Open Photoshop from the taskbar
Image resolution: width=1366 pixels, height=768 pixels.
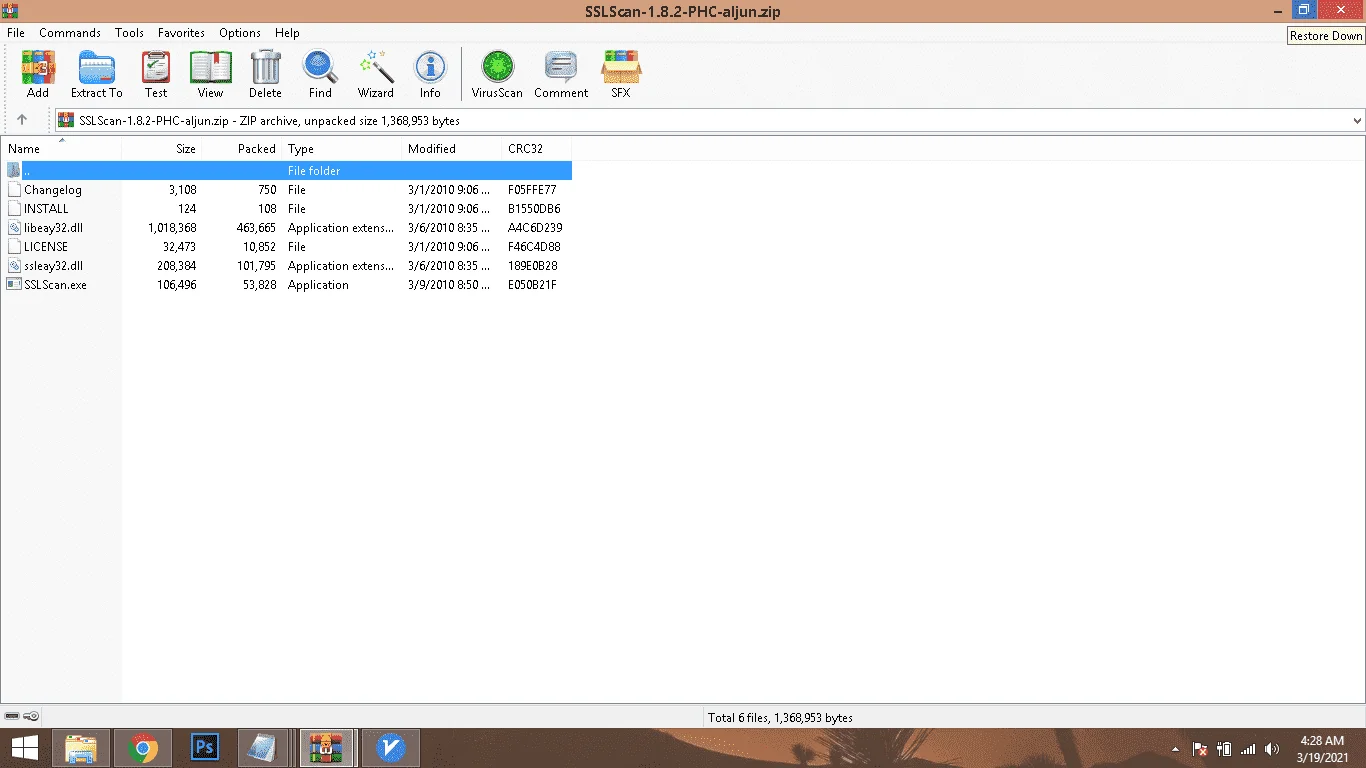[x=205, y=748]
